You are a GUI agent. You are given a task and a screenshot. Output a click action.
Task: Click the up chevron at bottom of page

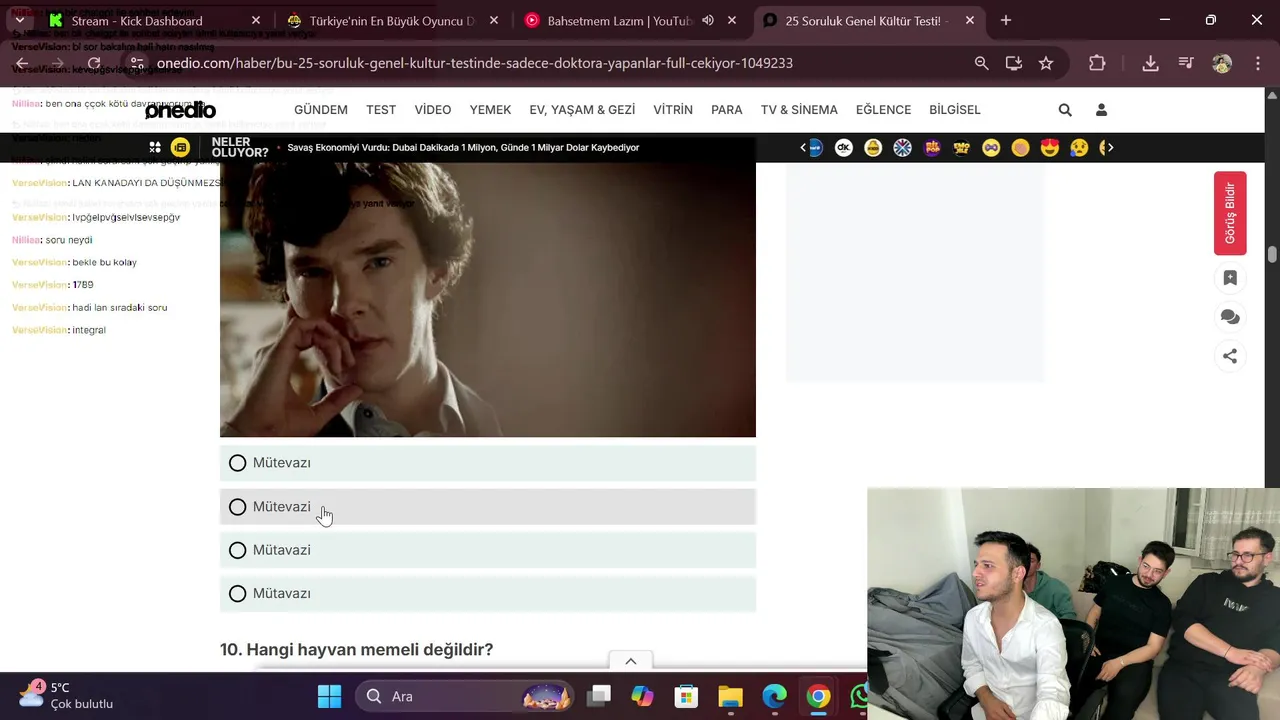631,661
